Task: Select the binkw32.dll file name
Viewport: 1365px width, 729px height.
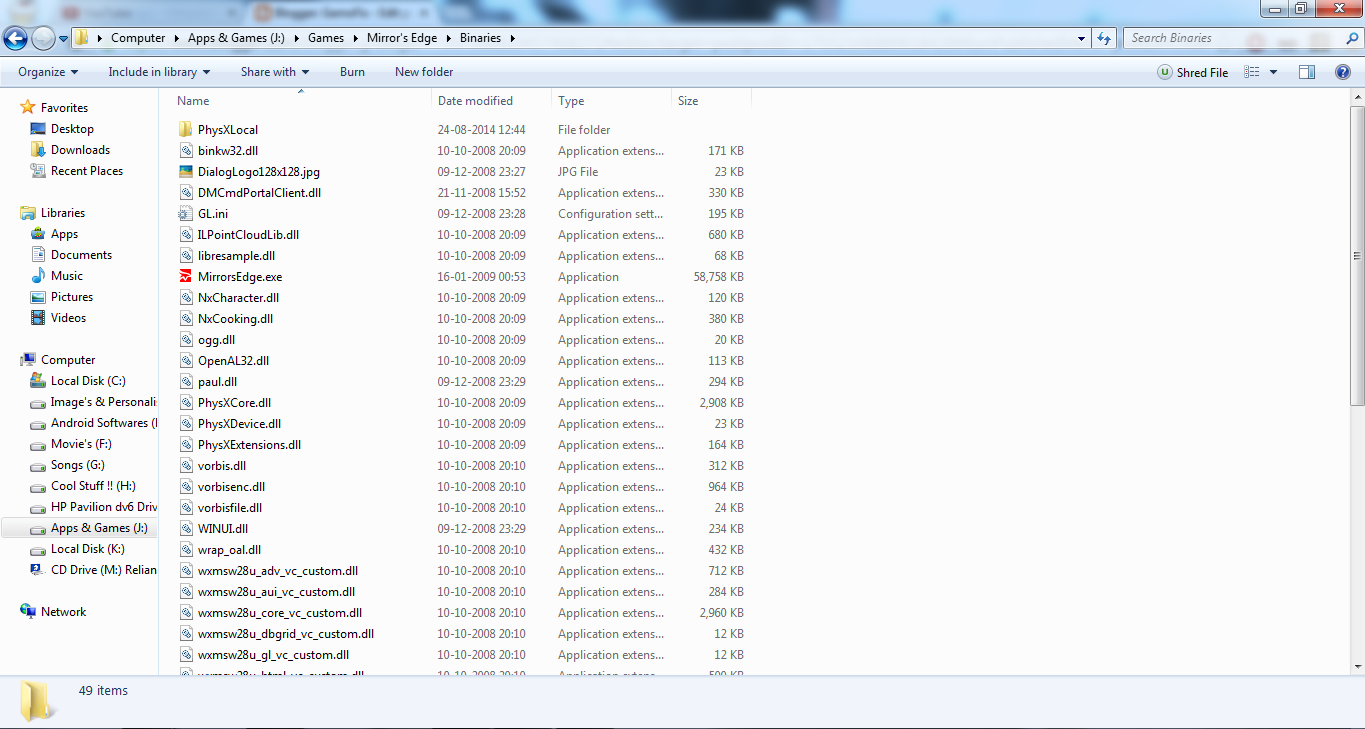Action: coord(228,151)
